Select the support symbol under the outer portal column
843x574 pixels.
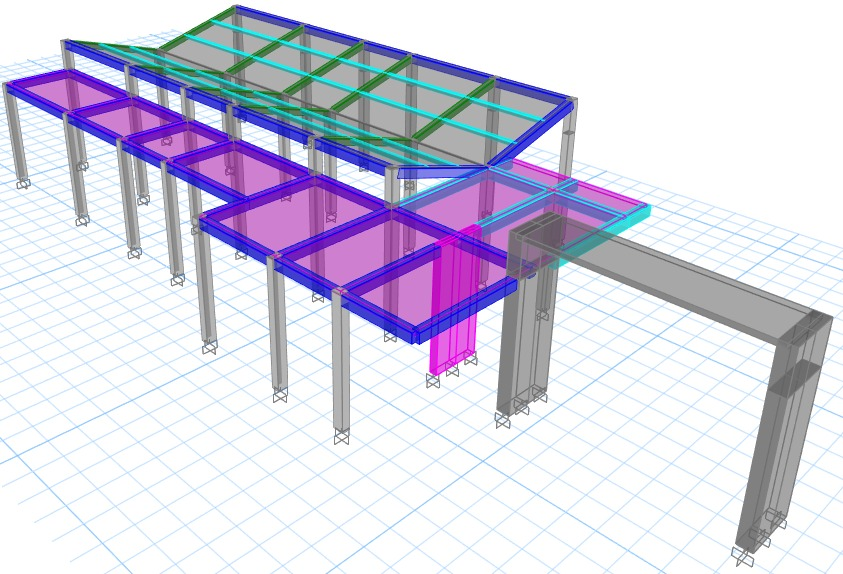pyautogui.click(x=742, y=556)
